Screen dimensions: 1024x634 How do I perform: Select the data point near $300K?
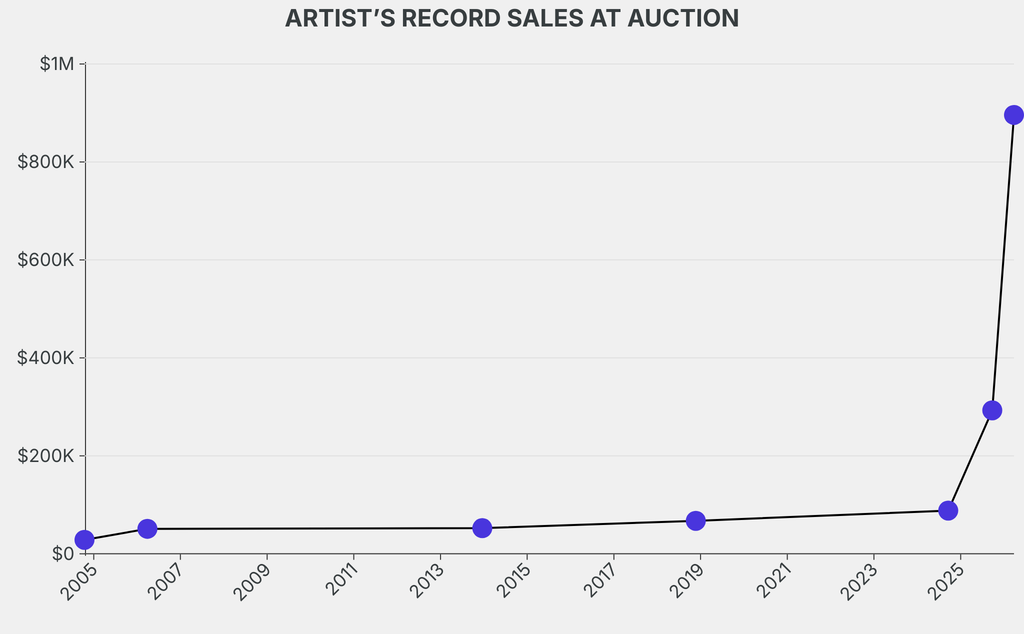tap(992, 410)
